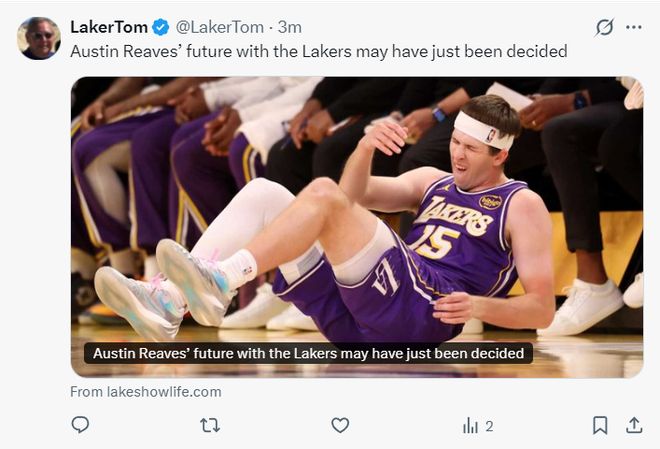The image size is (660, 449).
Task: Like the post with the heart icon
Action: point(340,425)
